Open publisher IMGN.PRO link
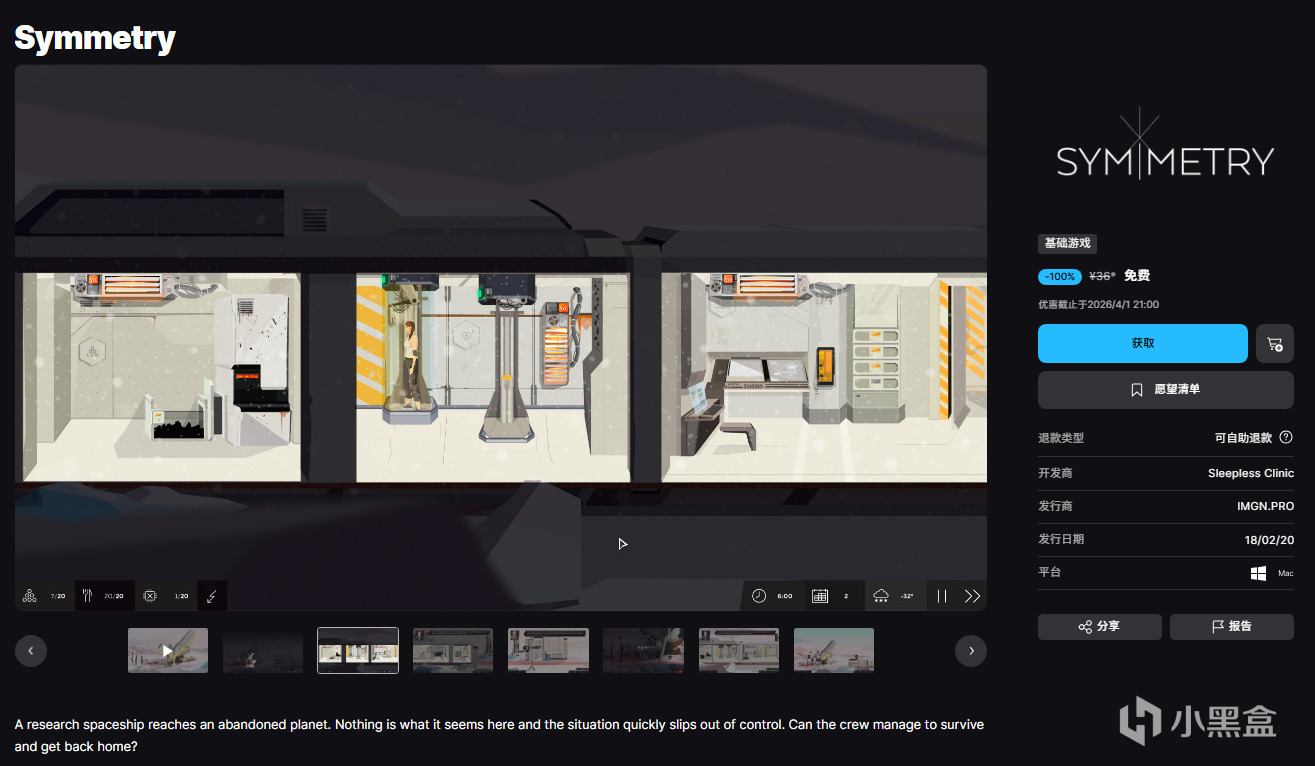 [x=1265, y=506]
